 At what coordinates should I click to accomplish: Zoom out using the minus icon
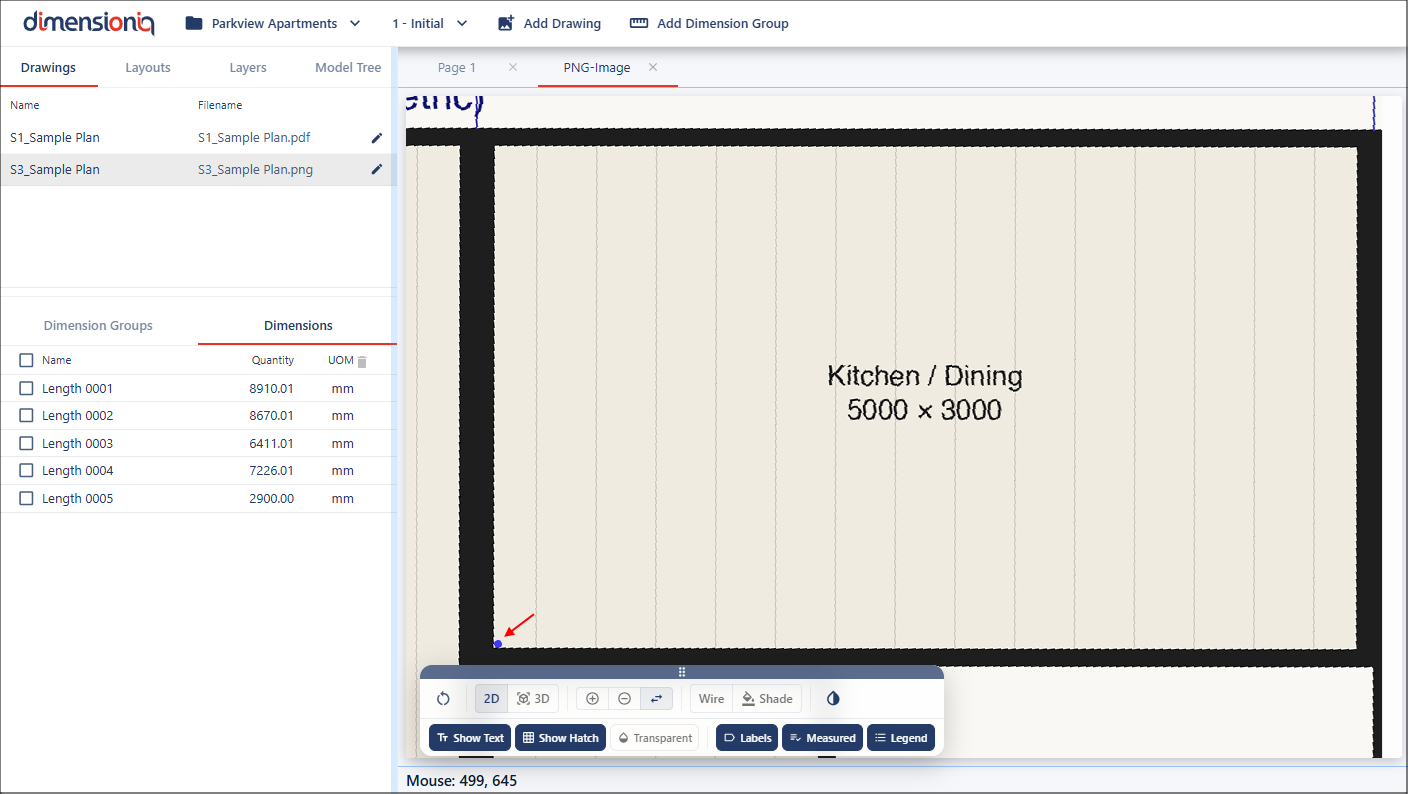pos(624,699)
